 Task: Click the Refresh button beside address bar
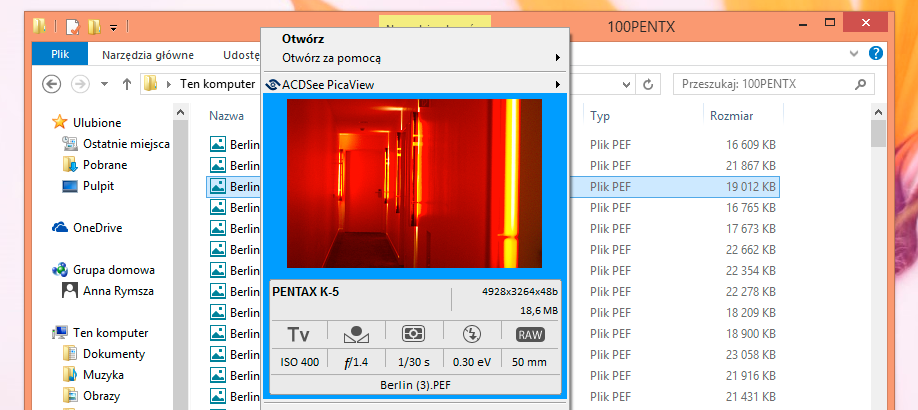[x=648, y=84]
